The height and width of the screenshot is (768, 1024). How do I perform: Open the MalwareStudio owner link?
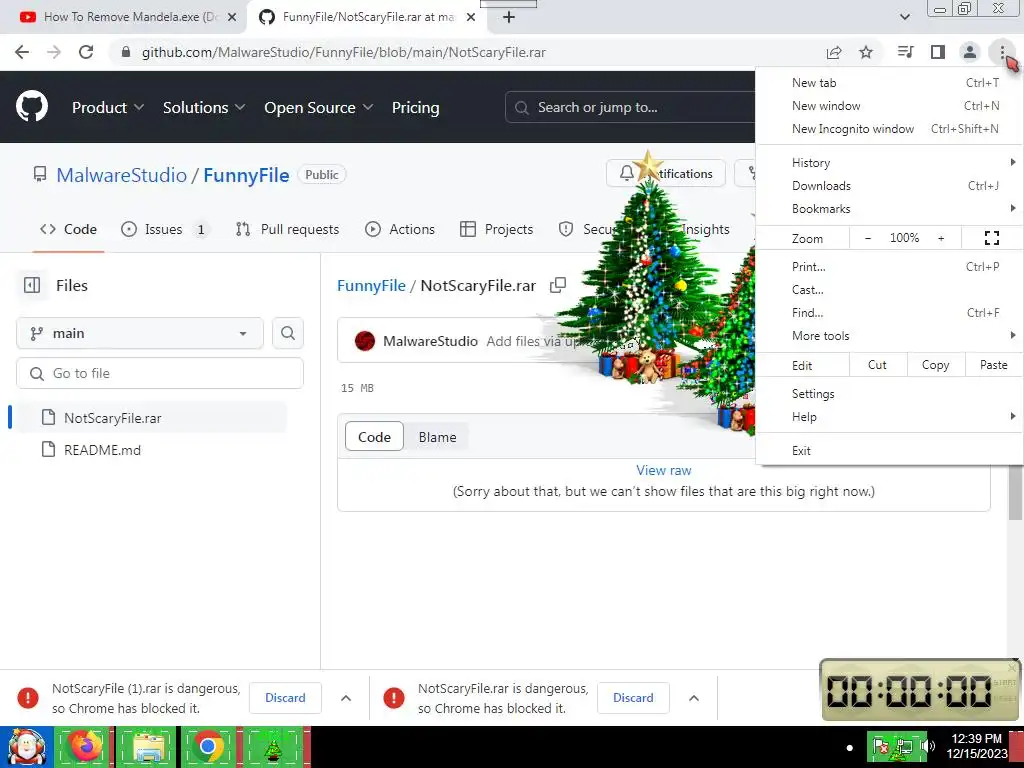point(121,175)
